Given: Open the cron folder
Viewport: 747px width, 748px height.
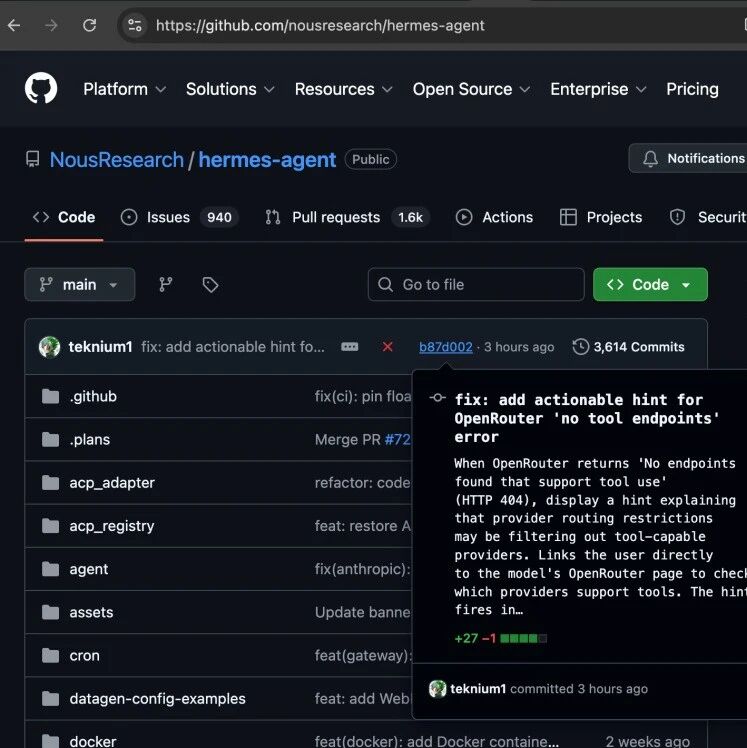Looking at the screenshot, I should click(84, 655).
